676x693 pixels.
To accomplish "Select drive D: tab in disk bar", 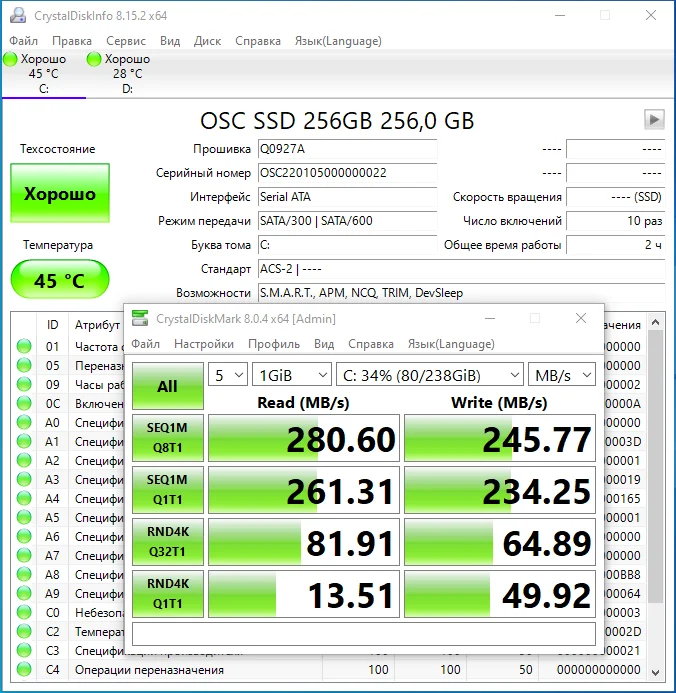I will [x=127, y=74].
